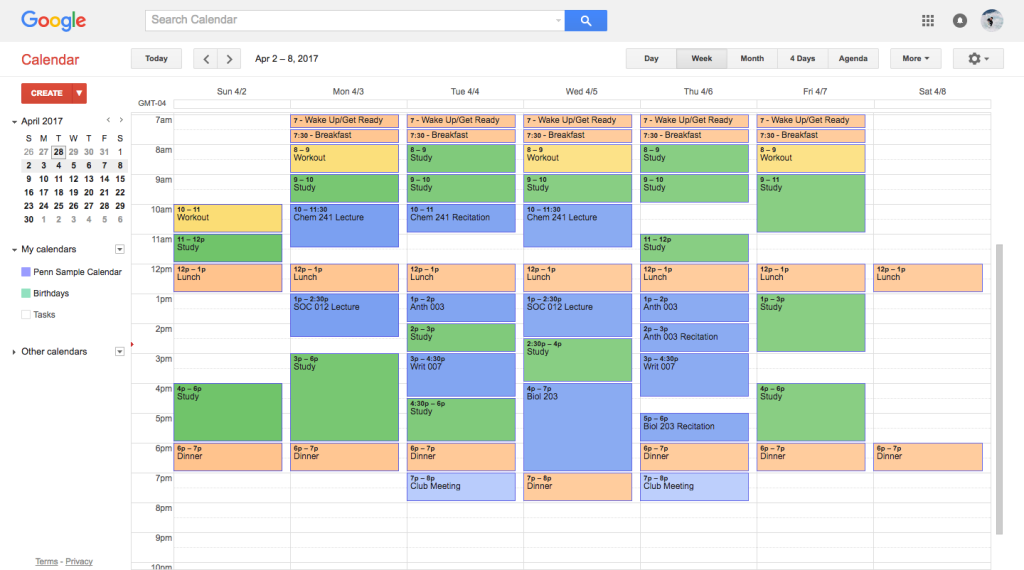Show previous month in mini calendar

(x=109, y=120)
